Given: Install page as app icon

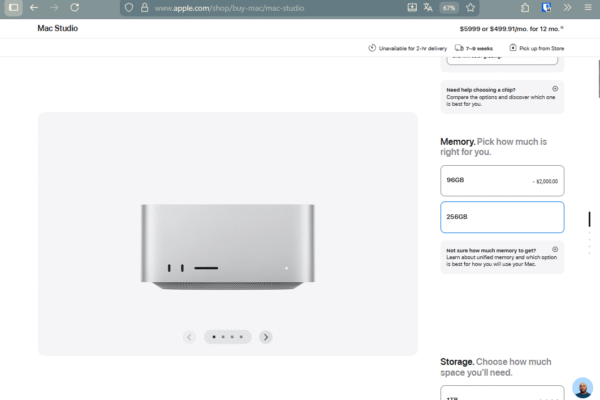Looking at the screenshot, I should [x=412, y=7].
